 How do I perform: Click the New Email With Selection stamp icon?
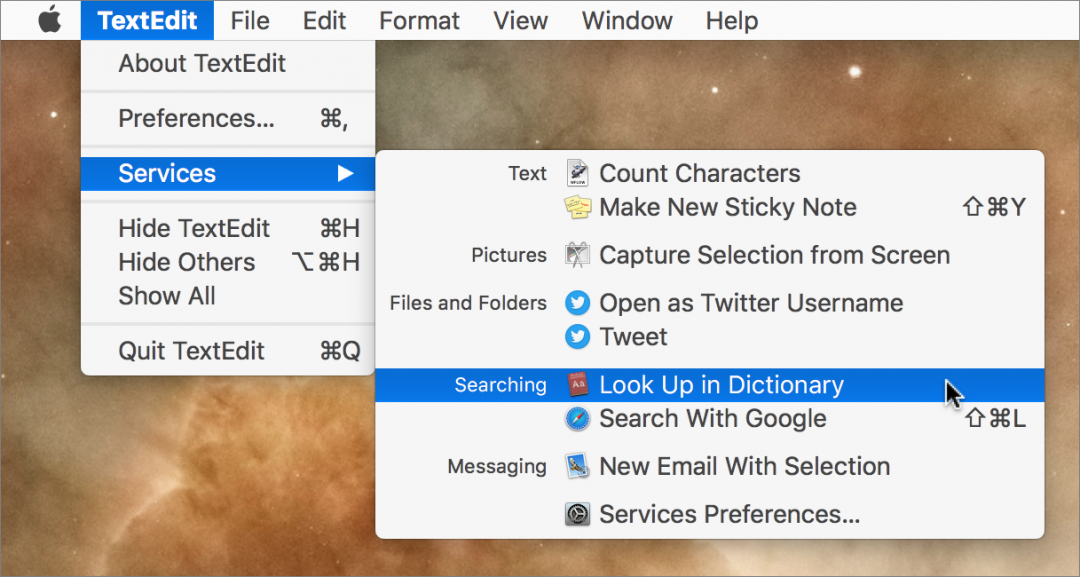[x=577, y=466]
